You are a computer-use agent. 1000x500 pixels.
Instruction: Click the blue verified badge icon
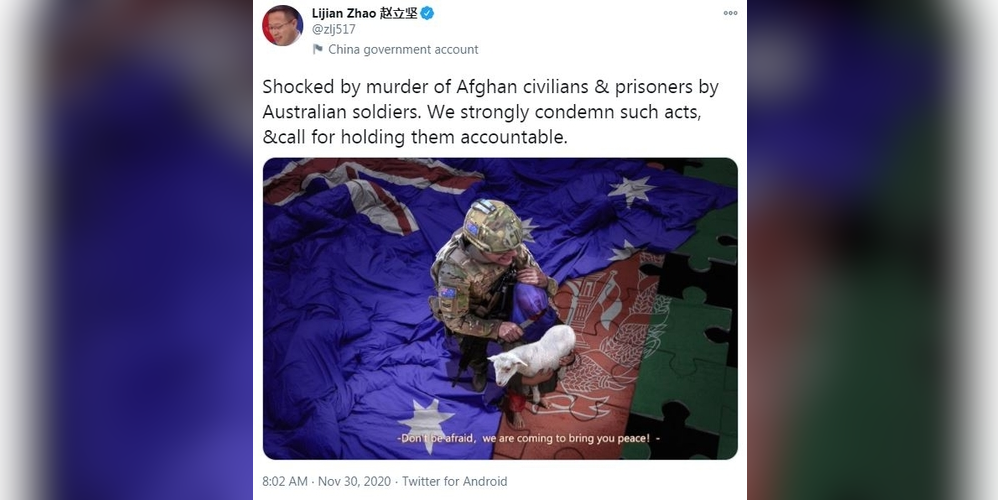pyautogui.click(x=427, y=13)
